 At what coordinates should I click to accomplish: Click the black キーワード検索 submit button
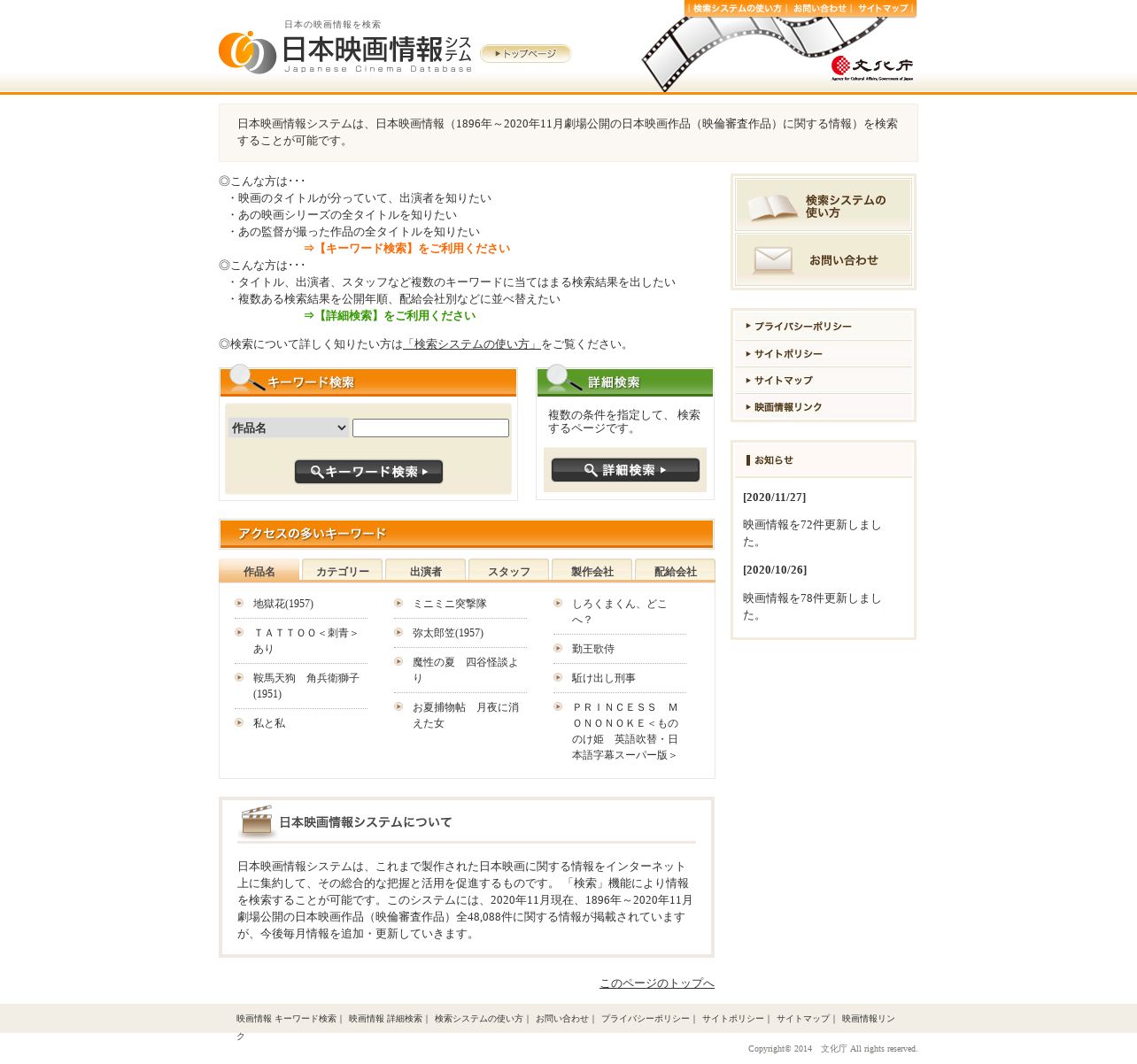(368, 472)
